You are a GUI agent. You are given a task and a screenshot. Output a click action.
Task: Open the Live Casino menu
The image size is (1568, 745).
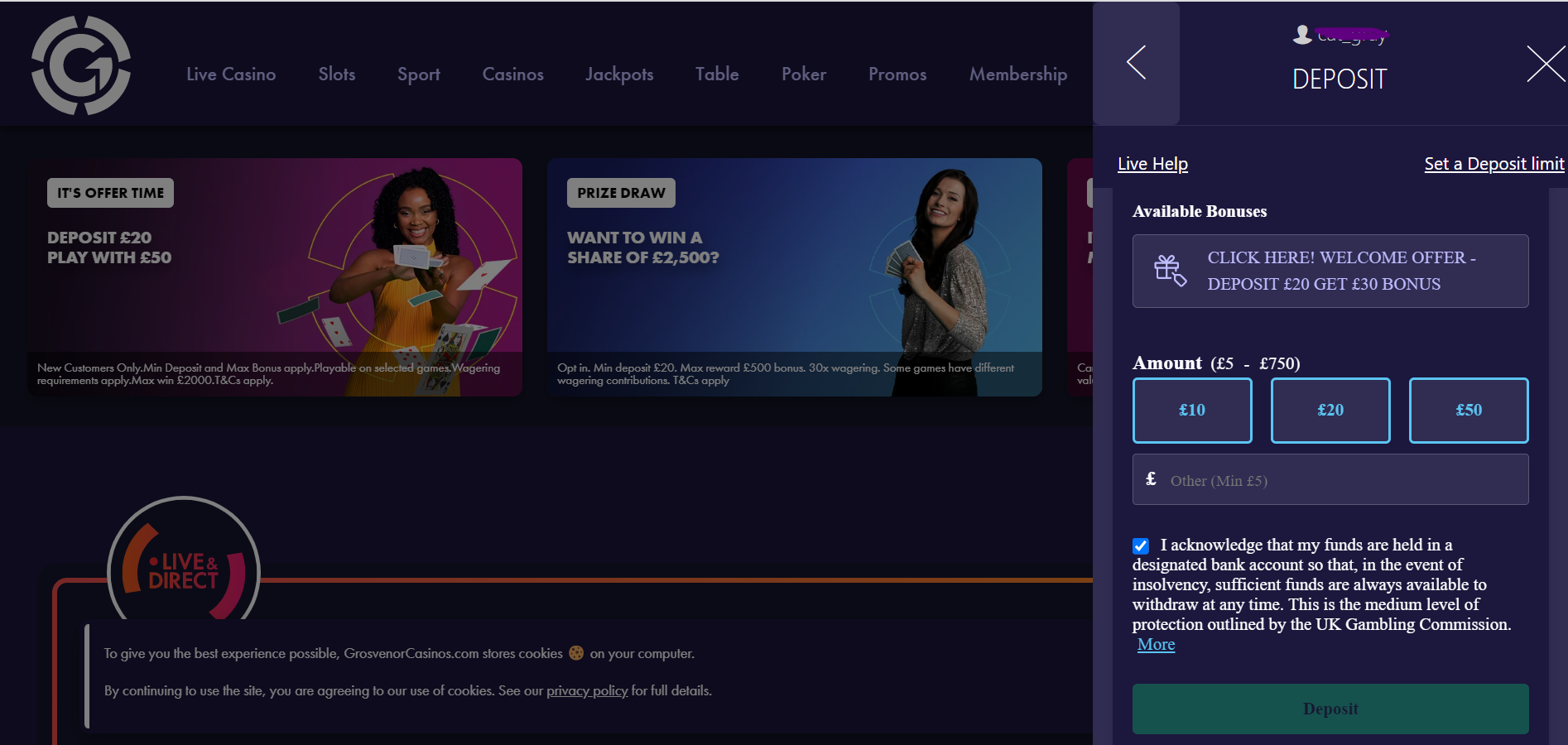click(x=231, y=74)
